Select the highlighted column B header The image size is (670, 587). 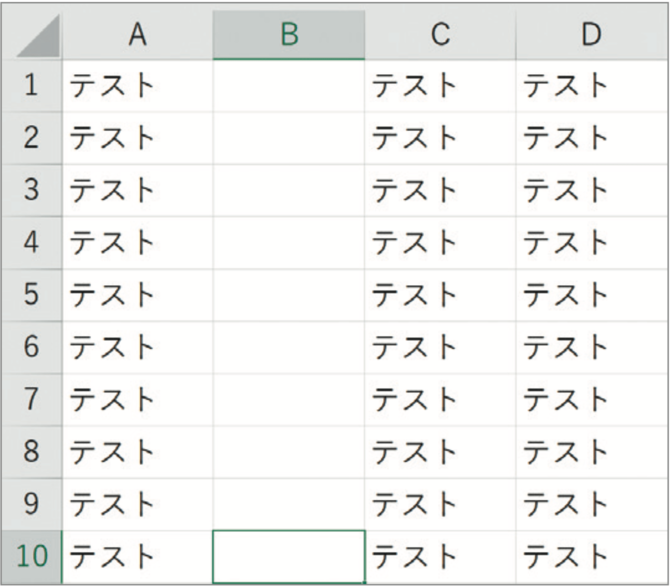pos(289,34)
